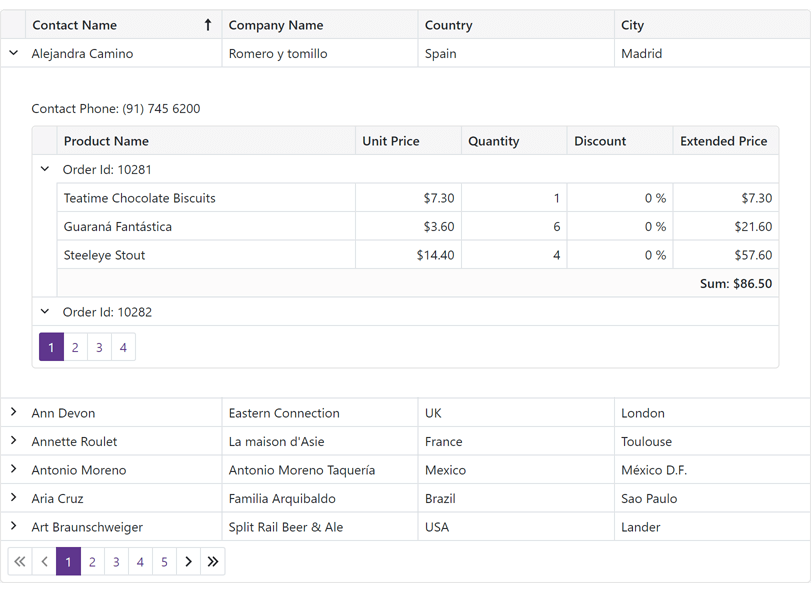
Task: Expand the Antonio Moreno row
Action: pos(13,470)
